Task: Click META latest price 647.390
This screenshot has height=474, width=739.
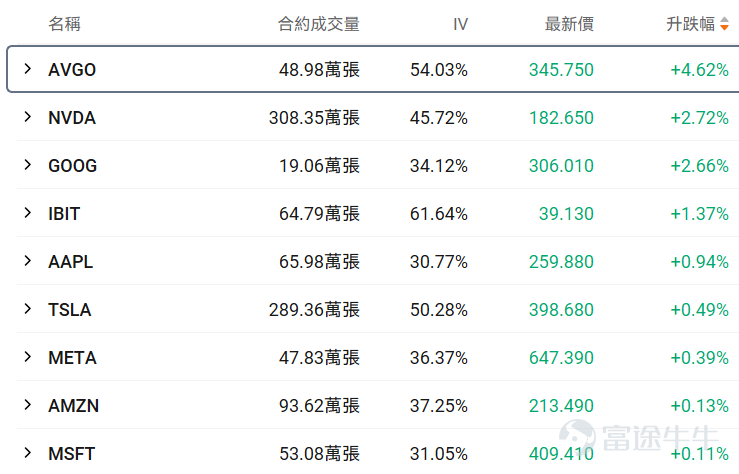Action: pyautogui.click(x=561, y=359)
